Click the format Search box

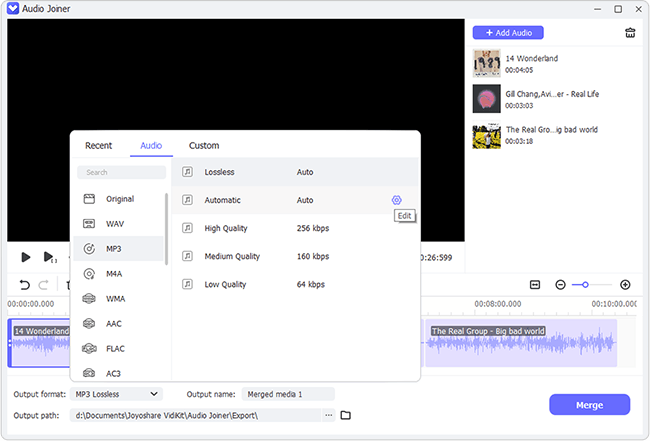[121, 172]
